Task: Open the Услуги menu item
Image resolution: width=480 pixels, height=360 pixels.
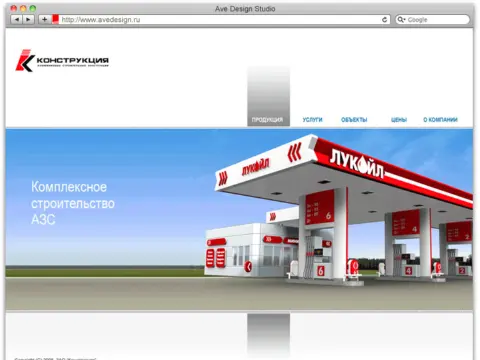Action: coord(312,119)
